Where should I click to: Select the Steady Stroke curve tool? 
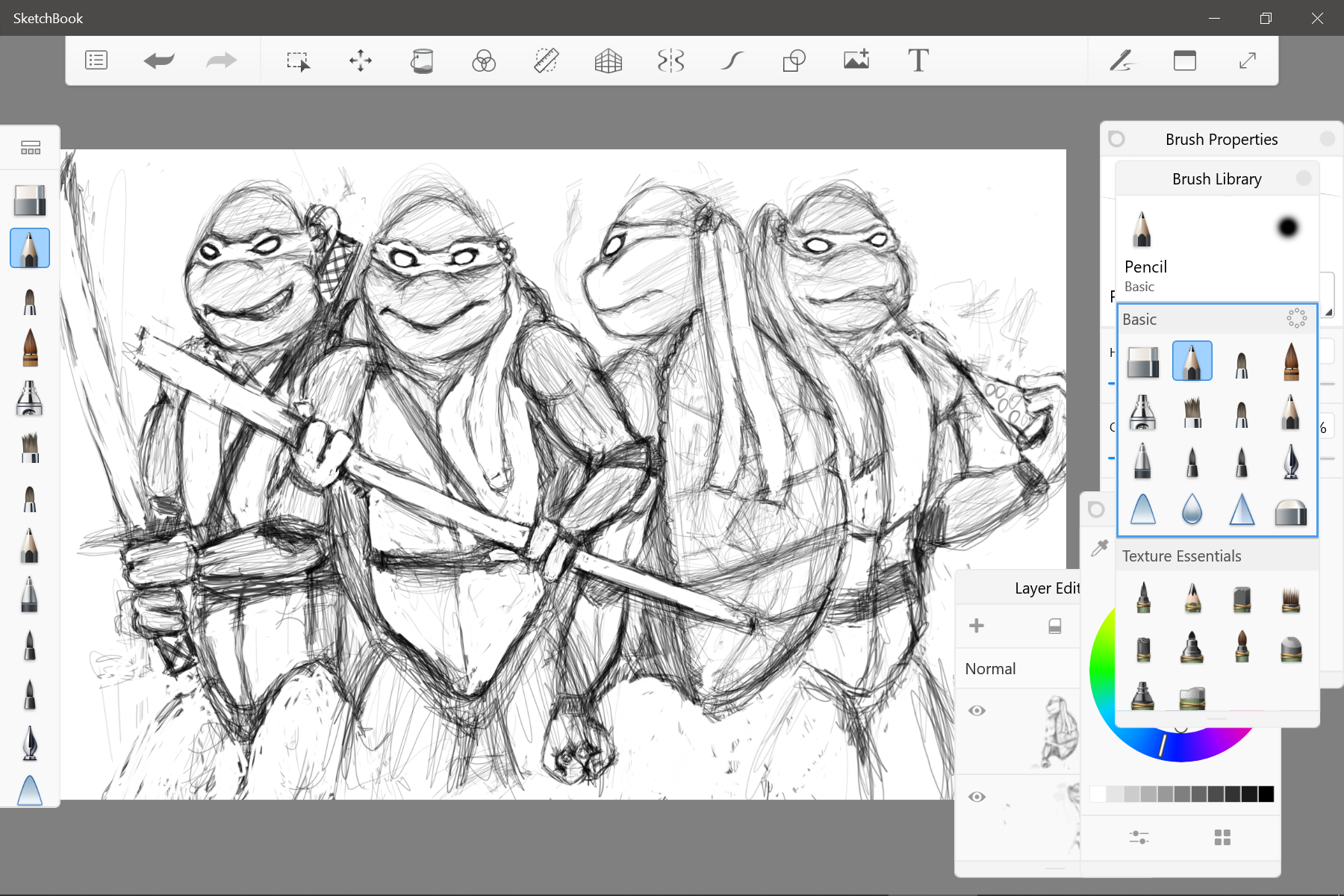[732, 60]
